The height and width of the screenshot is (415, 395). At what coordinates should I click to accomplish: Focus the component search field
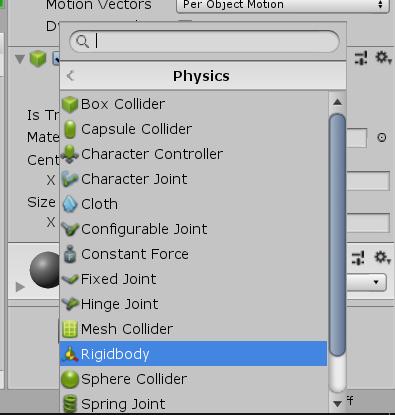[204, 41]
